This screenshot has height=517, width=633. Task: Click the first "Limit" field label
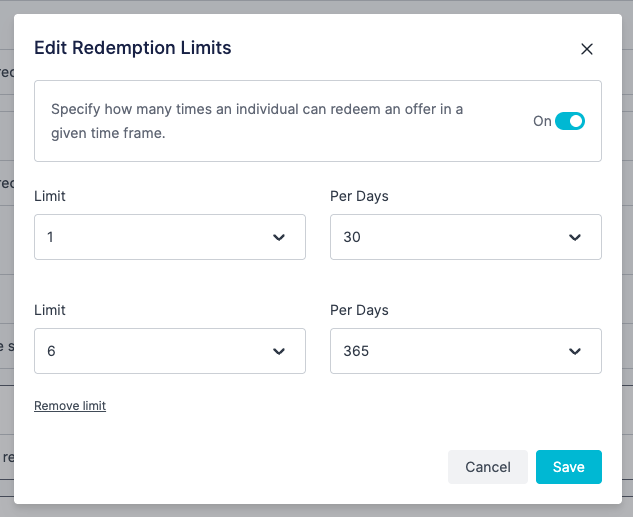click(50, 196)
